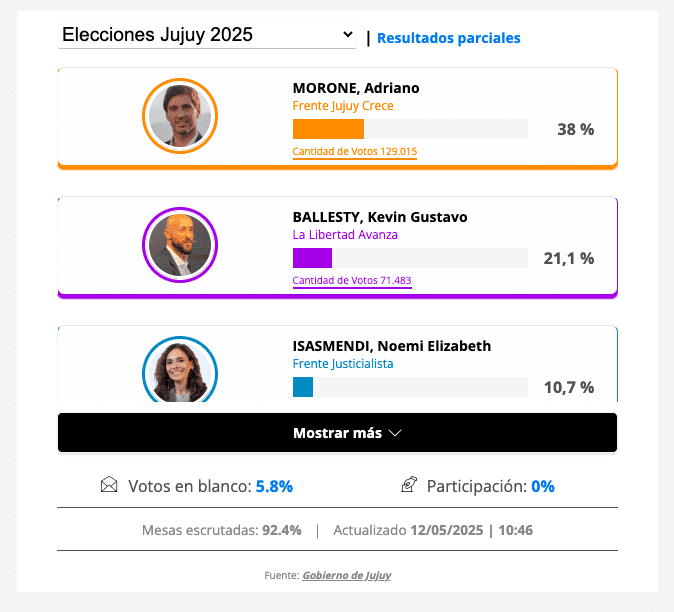Click Ballesty's purple vote progress bar
The height and width of the screenshot is (612, 674).
(312, 258)
